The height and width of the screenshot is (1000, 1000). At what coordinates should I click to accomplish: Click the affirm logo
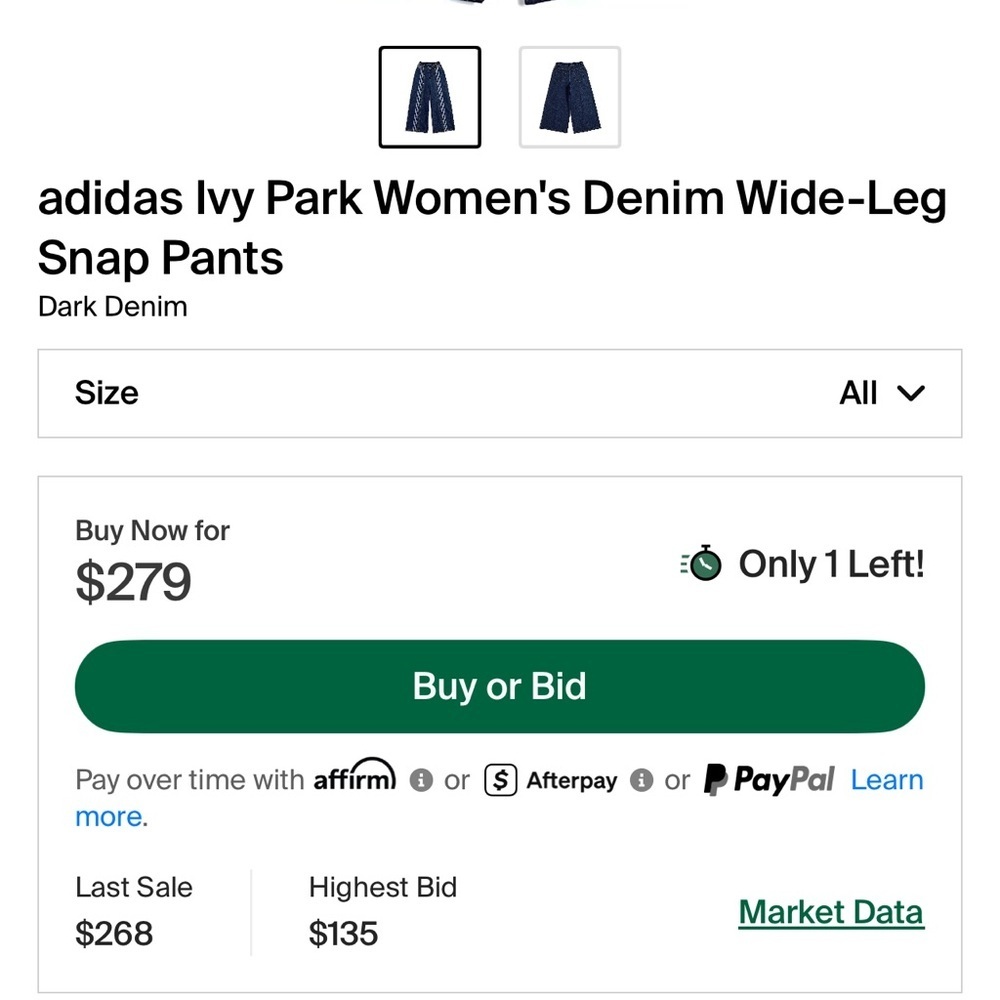(355, 776)
